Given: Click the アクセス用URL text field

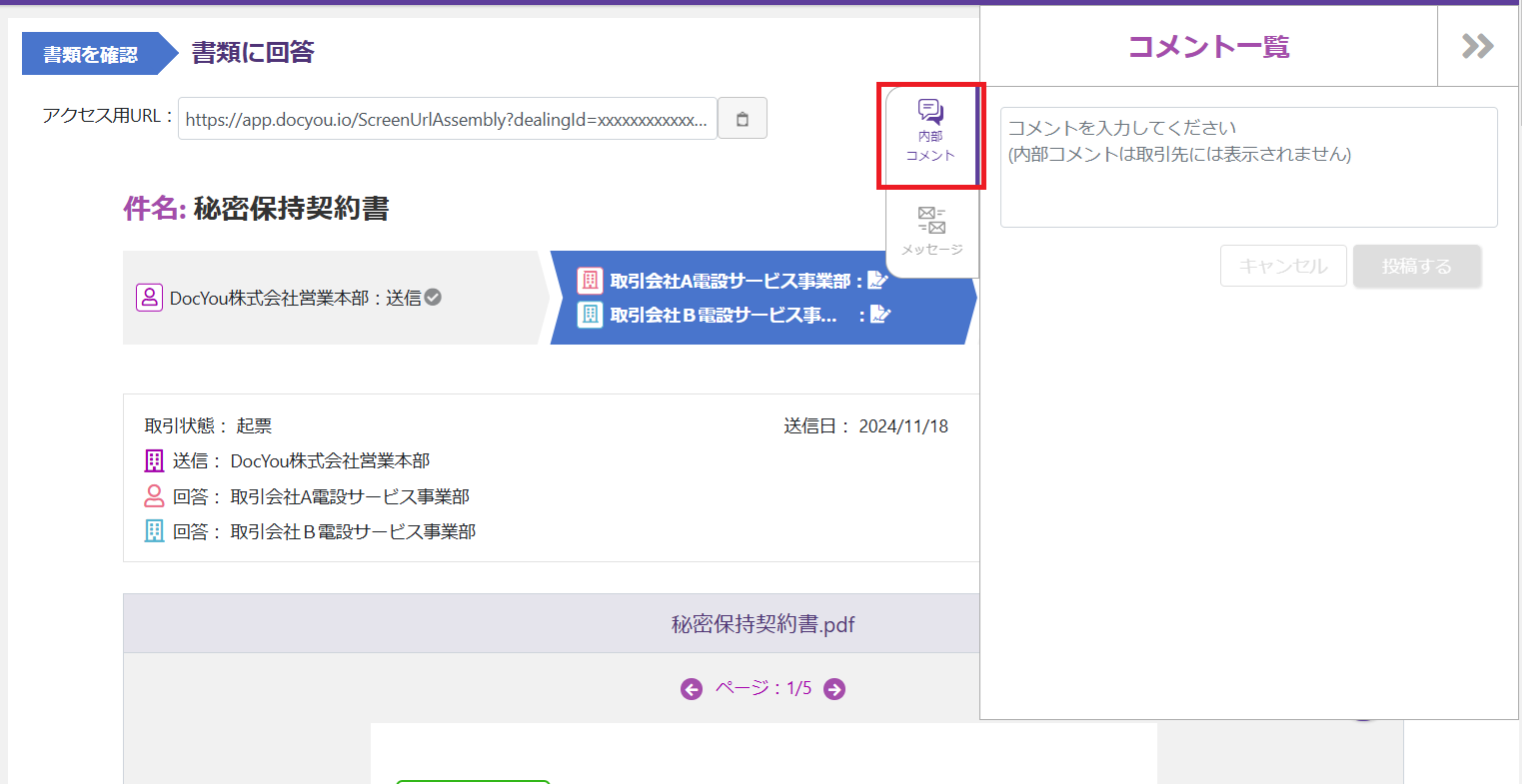Looking at the screenshot, I should click(447, 119).
